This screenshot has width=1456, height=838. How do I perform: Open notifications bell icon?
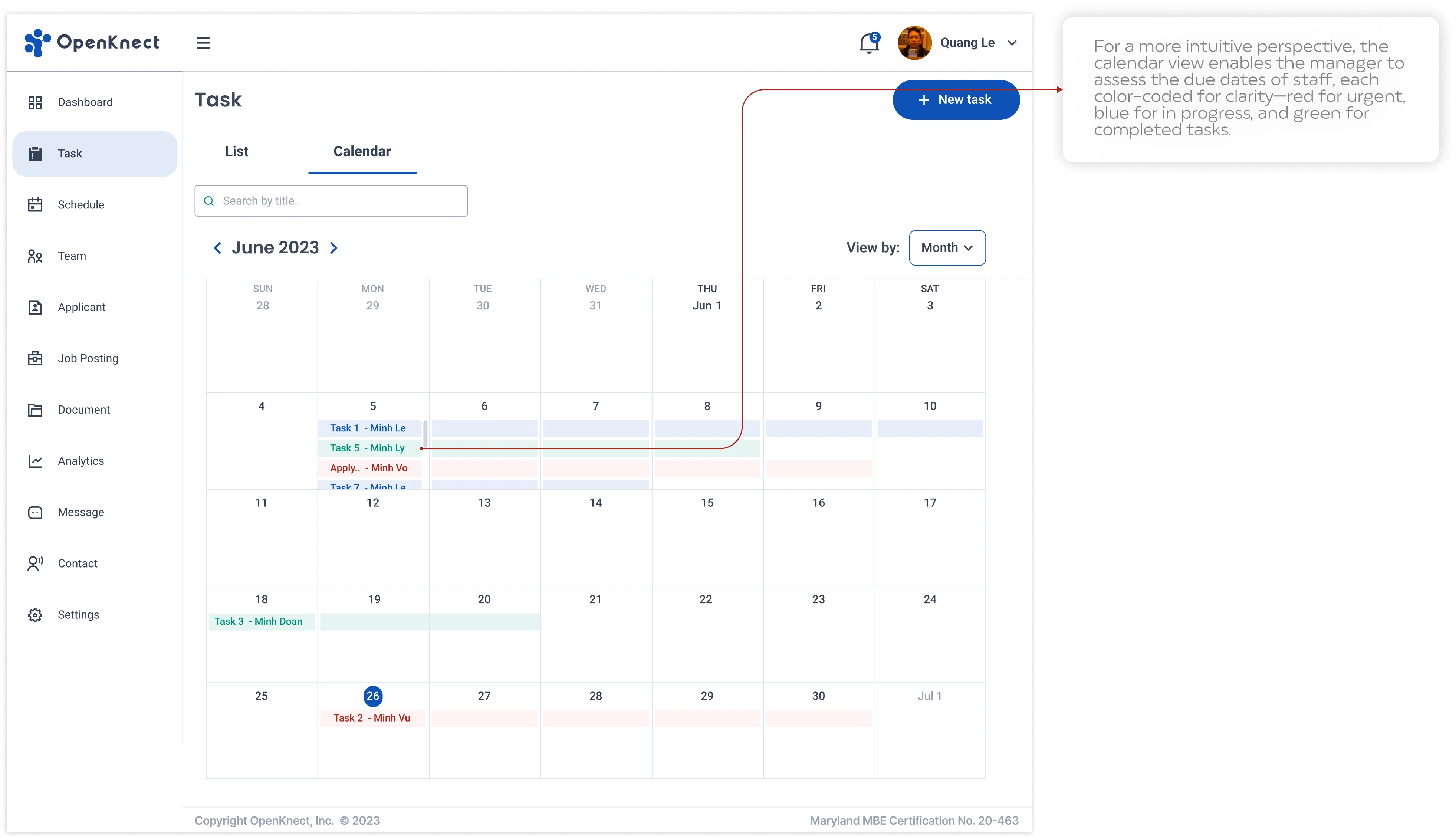(x=869, y=43)
